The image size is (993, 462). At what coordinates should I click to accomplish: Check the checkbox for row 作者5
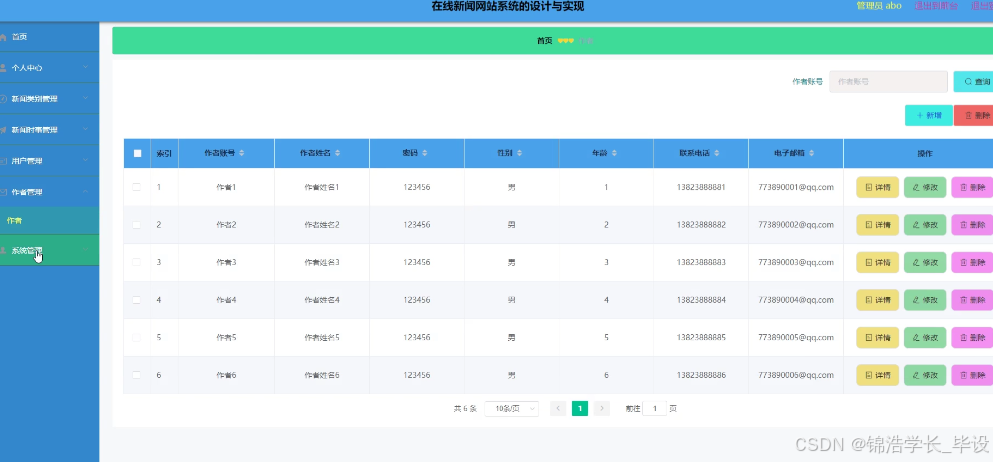[x=136, y=337]
